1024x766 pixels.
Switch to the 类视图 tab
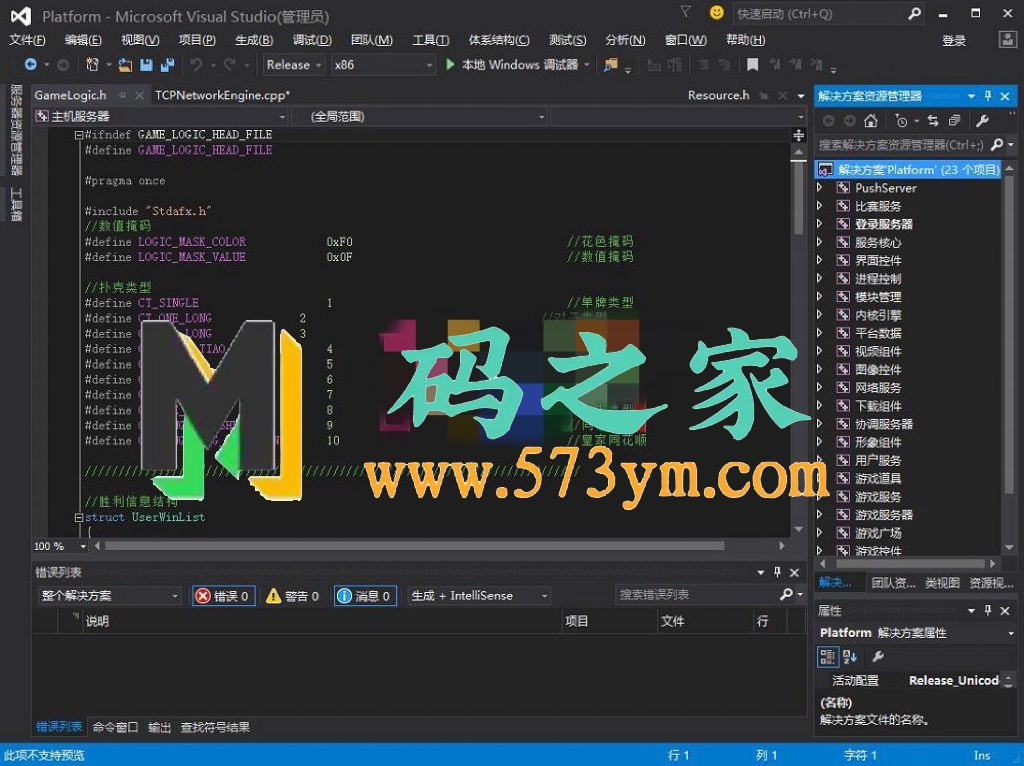942,582
